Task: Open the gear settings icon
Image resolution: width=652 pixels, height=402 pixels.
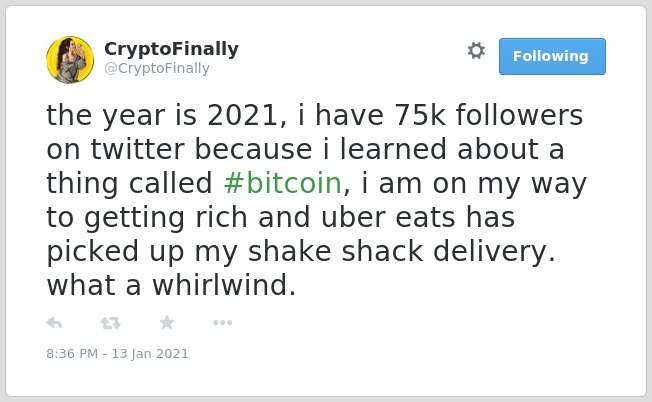Action: (x=476, y=51)
